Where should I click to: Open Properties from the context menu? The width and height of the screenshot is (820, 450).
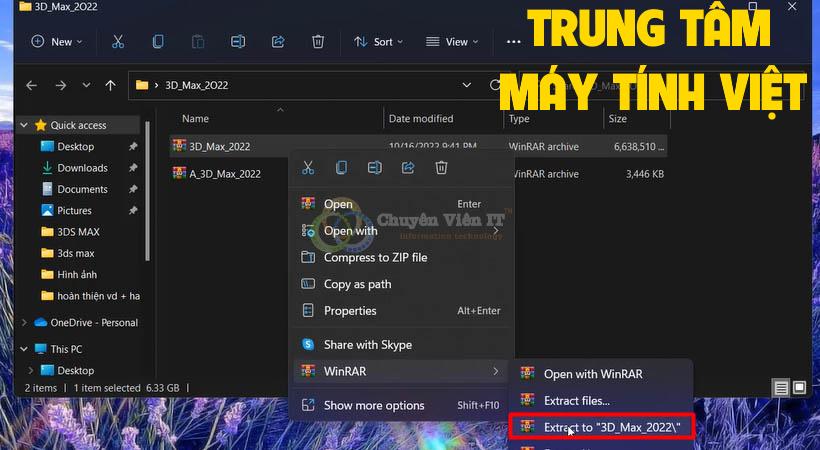402,310
